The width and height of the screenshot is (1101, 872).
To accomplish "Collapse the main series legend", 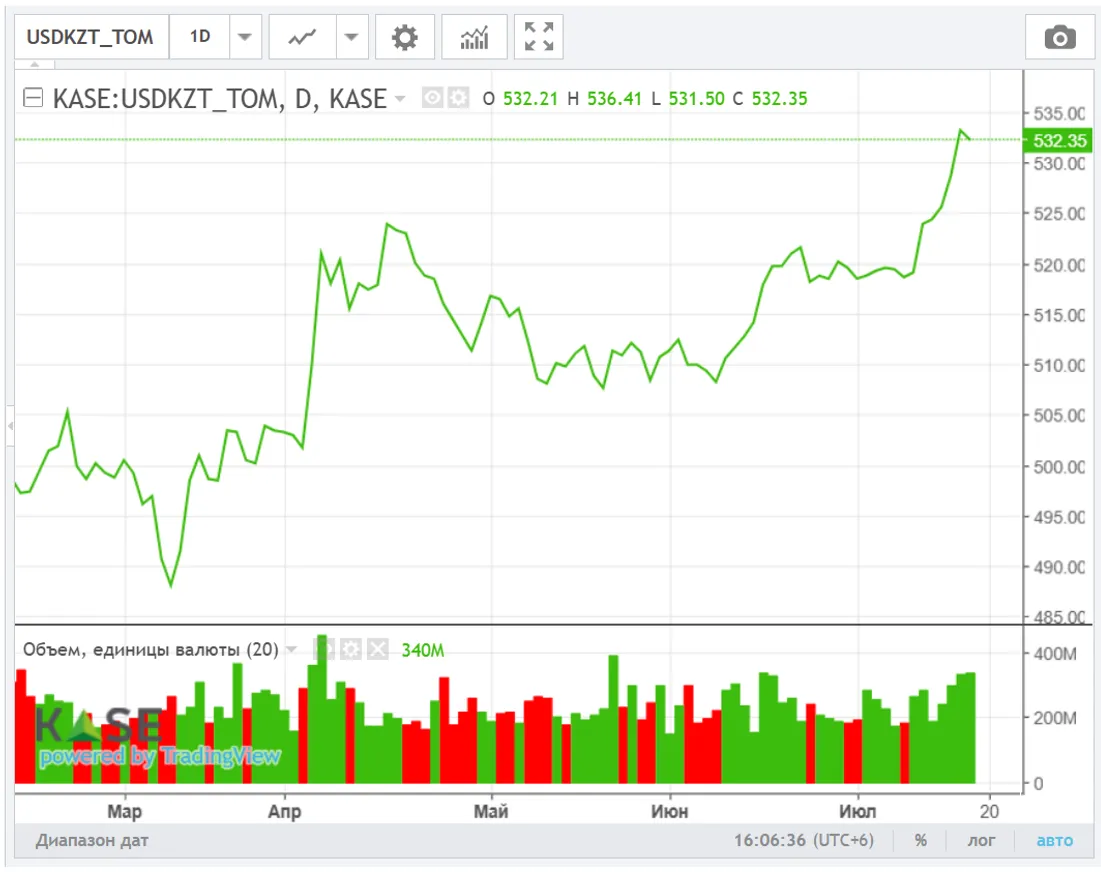I will point(34,98).
